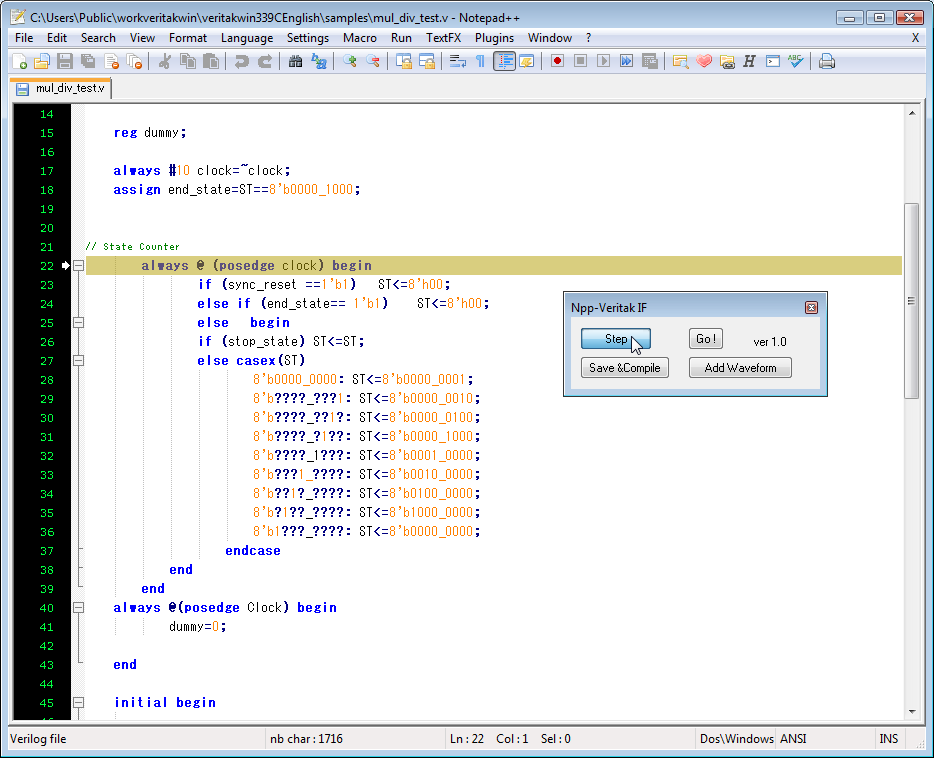Open the TextFX menu
The width and height of the screenshot is (934, 758).
pos(443,38)
